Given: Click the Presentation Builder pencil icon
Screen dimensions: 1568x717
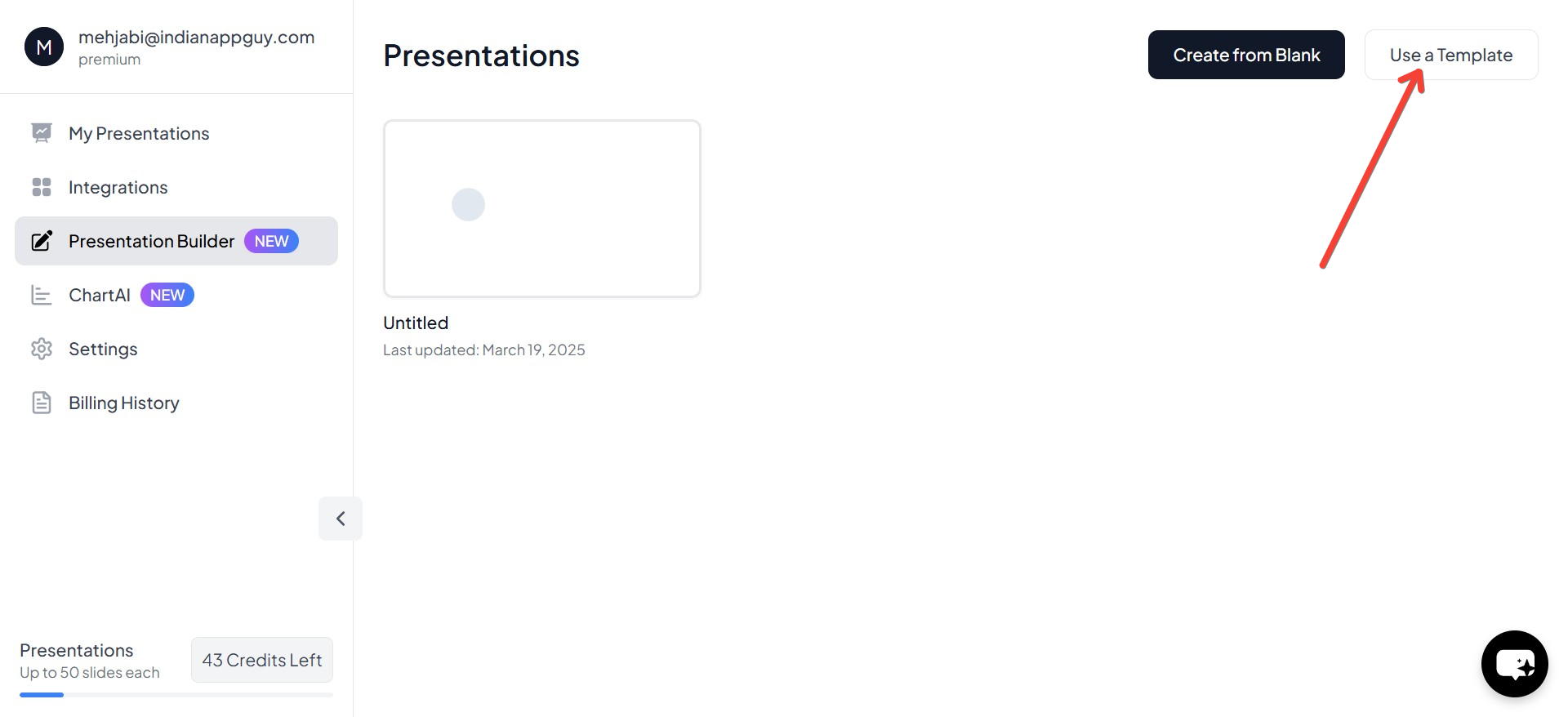Looking at the screenshot, I should pos(42,241).
